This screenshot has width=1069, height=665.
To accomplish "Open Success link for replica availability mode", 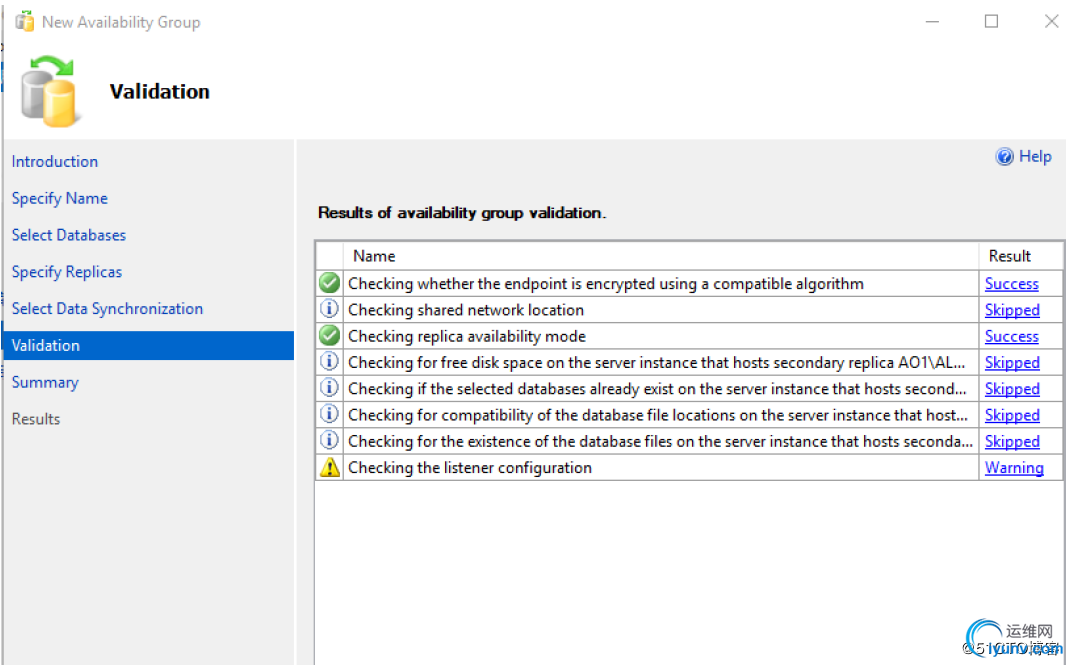I will (x=1011, y=337).
